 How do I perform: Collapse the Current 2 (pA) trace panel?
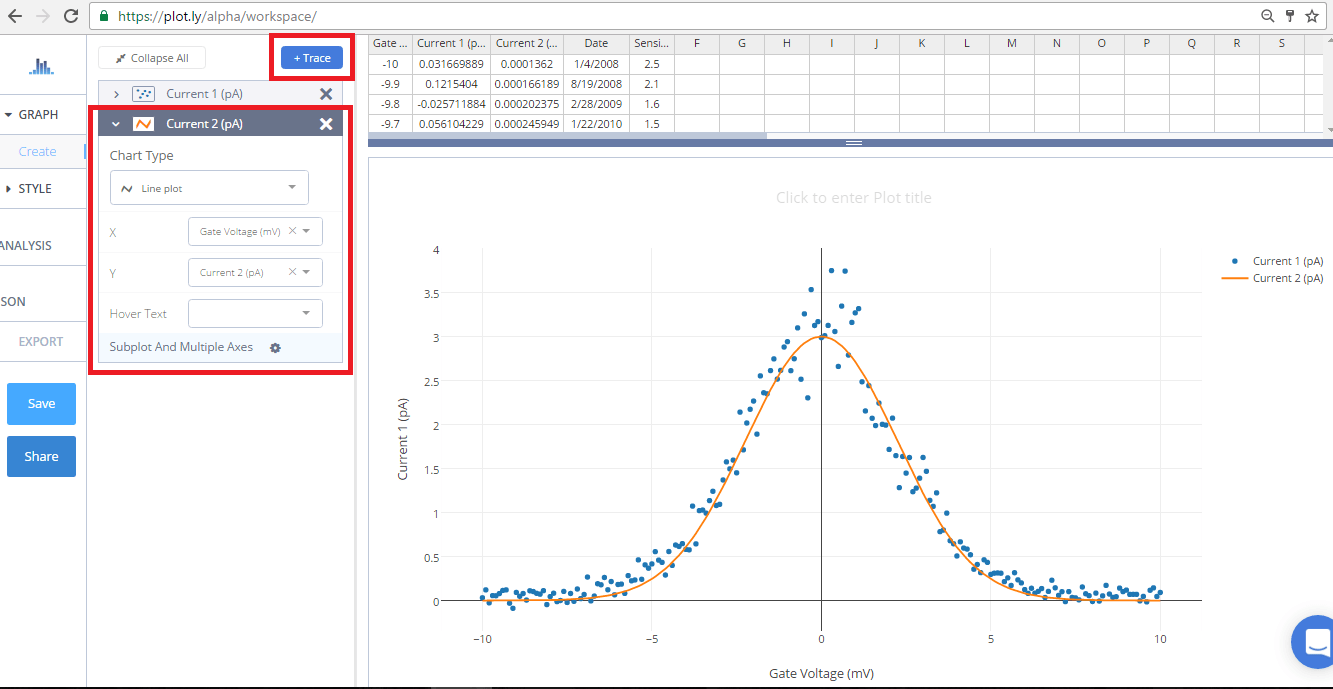[115, 123]
